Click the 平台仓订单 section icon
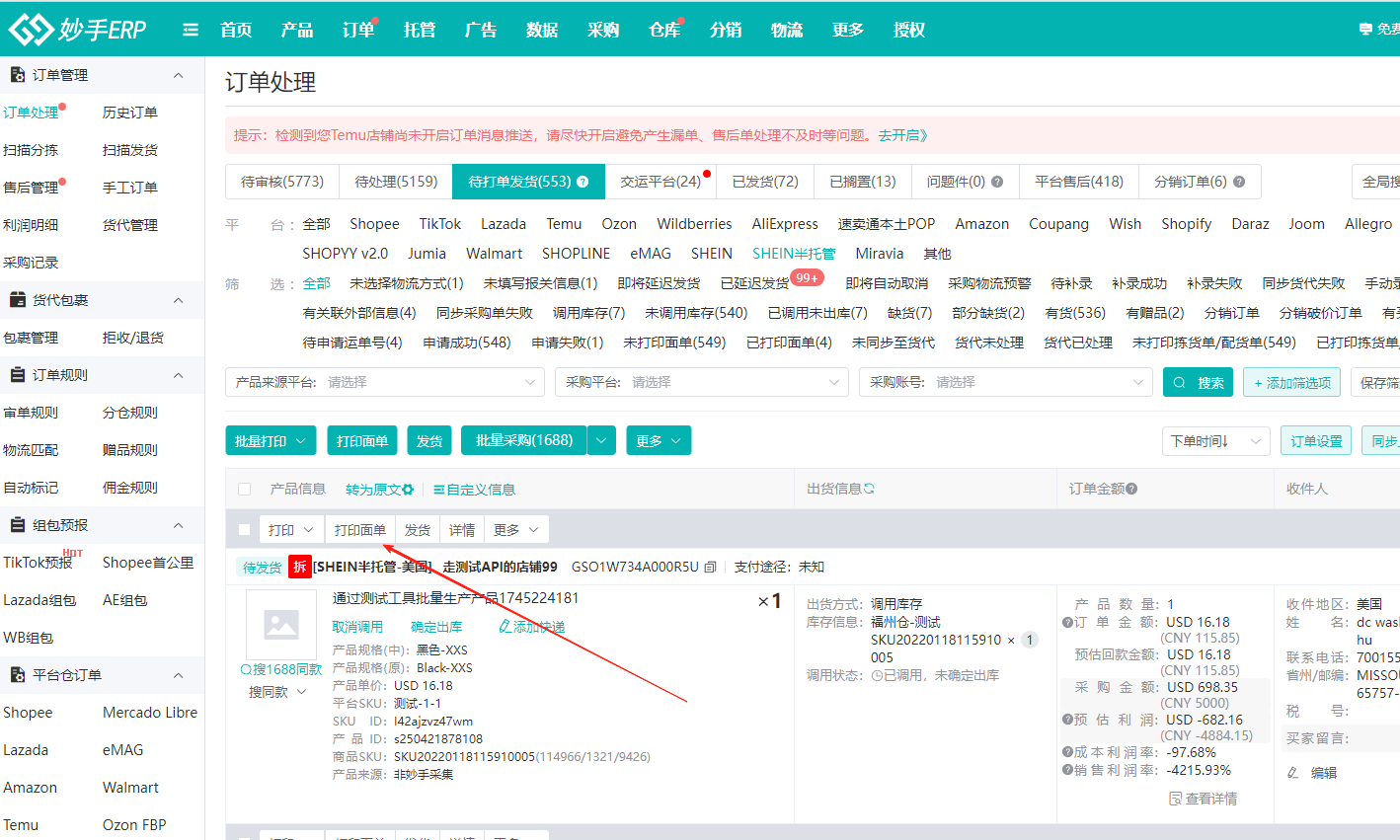Viewport: 1400px width, 840px height. [x=17, y=675]
